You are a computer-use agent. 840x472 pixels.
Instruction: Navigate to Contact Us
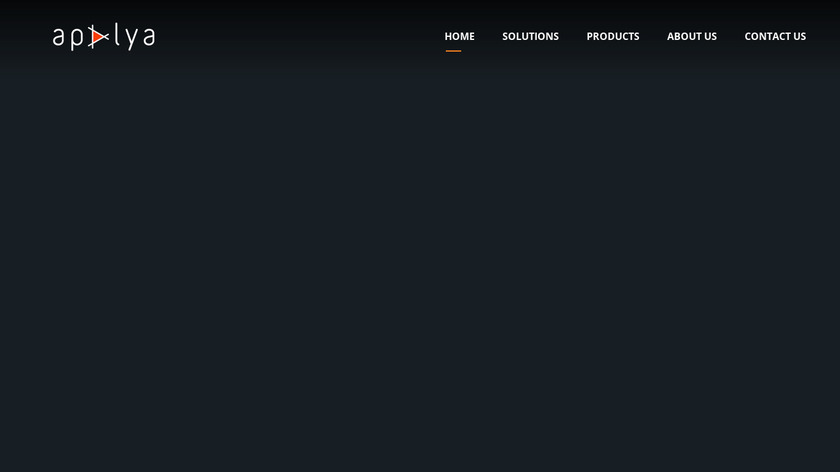coord(775,36)
